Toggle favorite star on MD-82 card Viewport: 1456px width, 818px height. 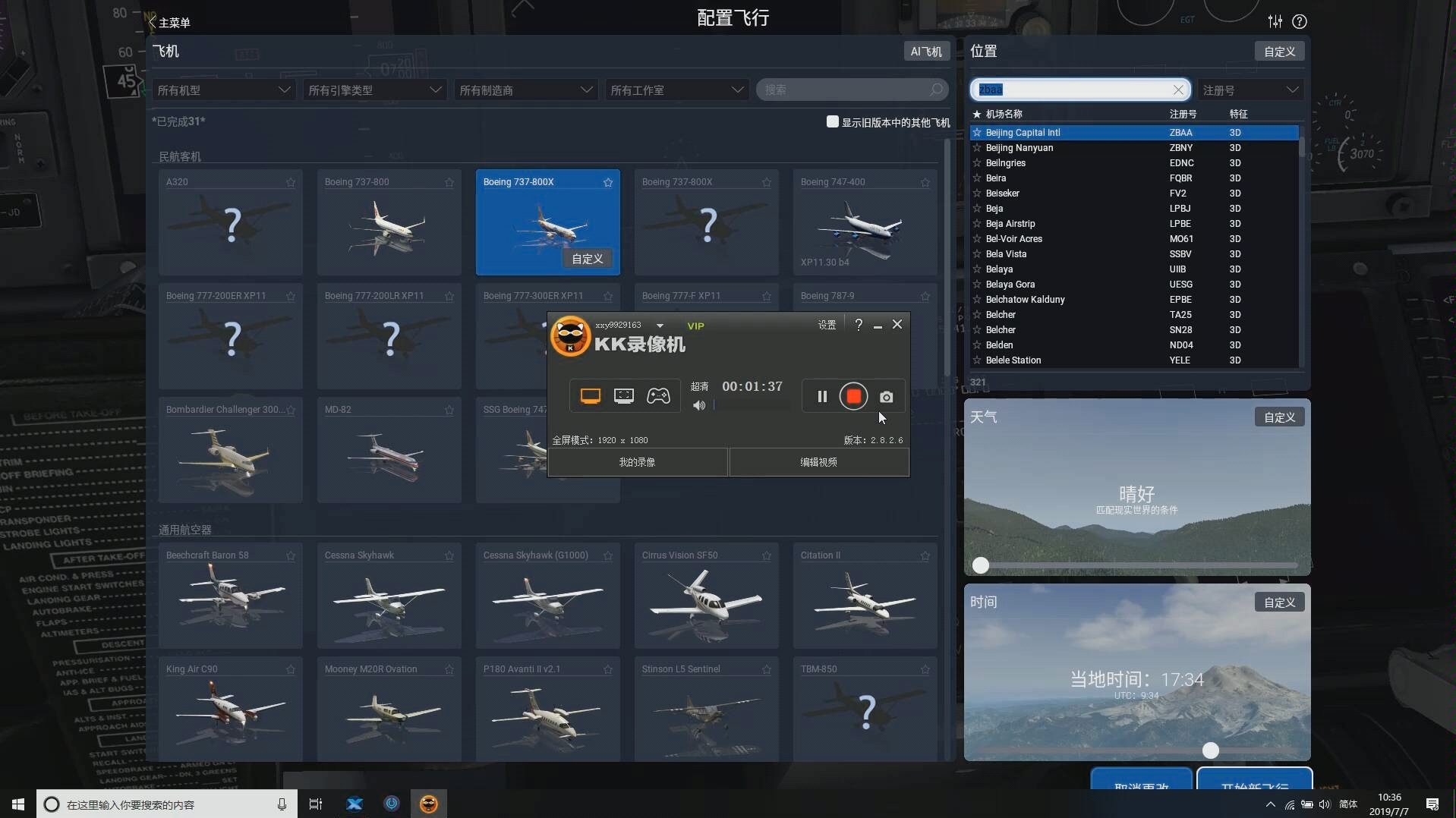pyautogui.click(x=449, y=410)
